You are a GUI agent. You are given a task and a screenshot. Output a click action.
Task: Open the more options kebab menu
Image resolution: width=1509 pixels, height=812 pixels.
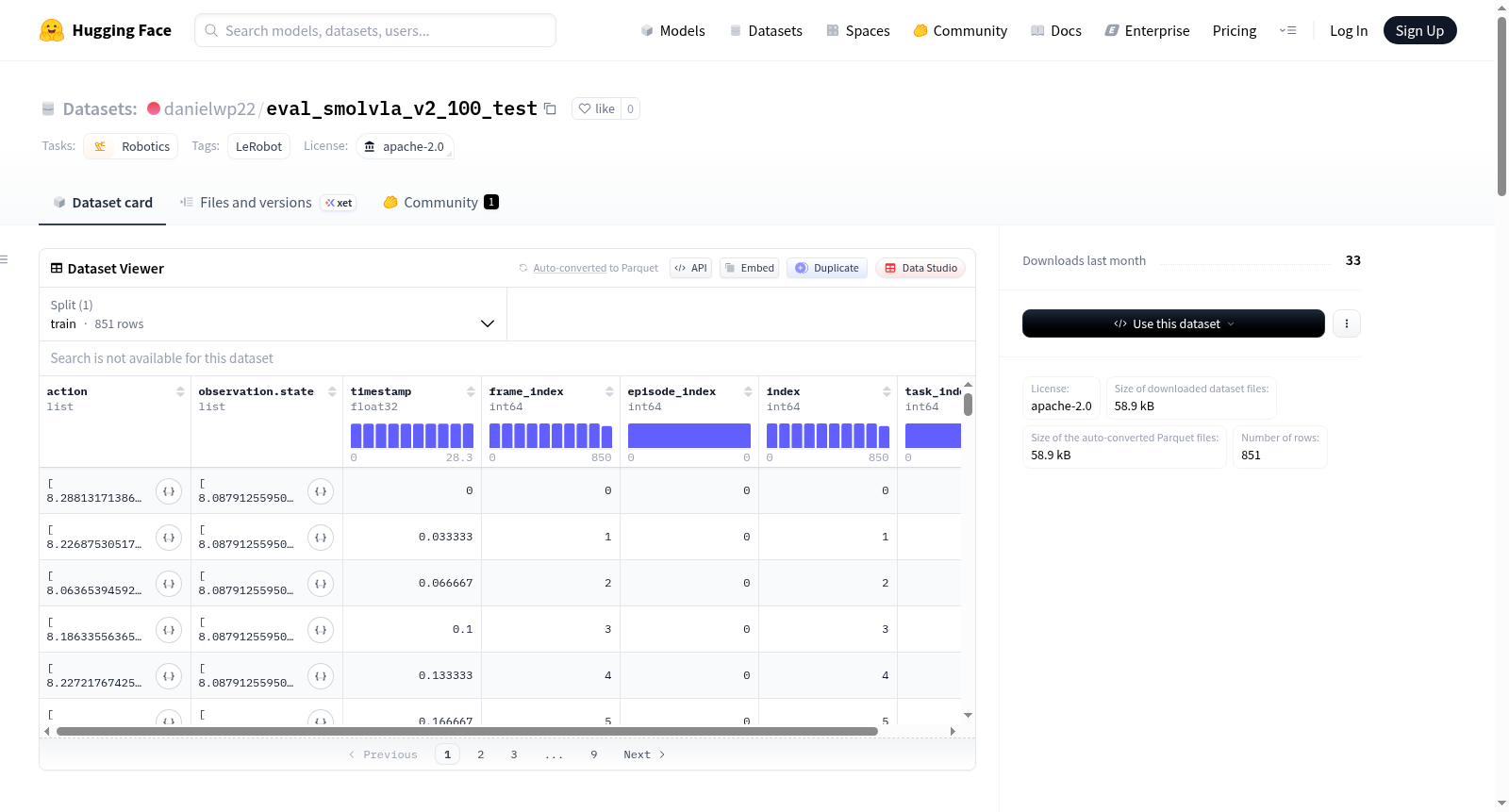click(x=1347, y=323)
